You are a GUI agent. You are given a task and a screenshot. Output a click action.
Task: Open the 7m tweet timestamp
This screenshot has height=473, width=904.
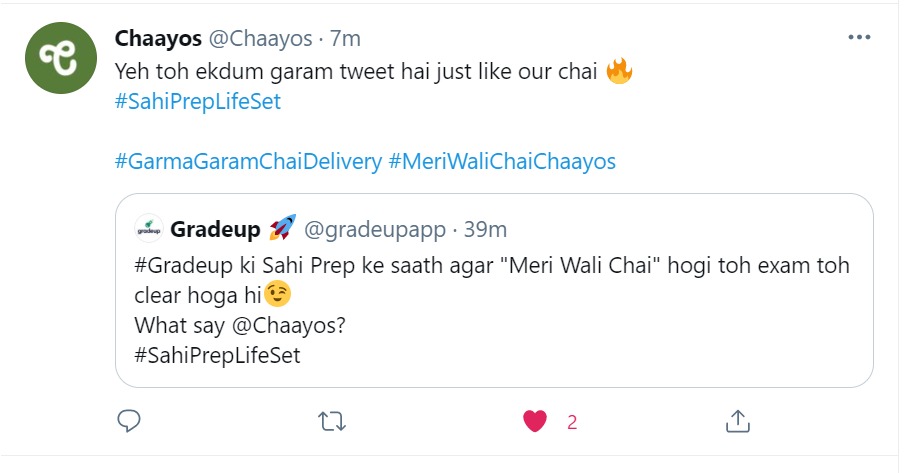(x=344, y=39)
